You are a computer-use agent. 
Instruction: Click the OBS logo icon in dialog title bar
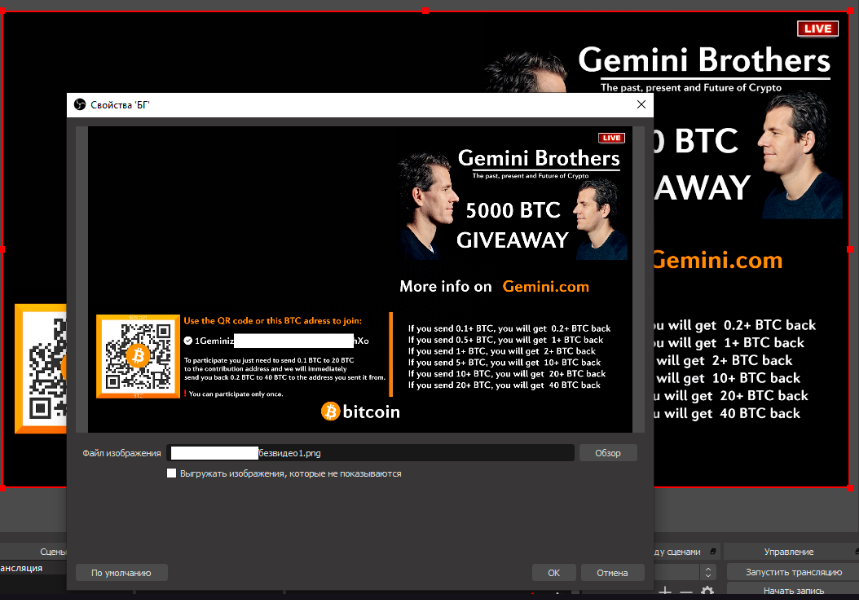pyautogui.click(x=80, y=105)
